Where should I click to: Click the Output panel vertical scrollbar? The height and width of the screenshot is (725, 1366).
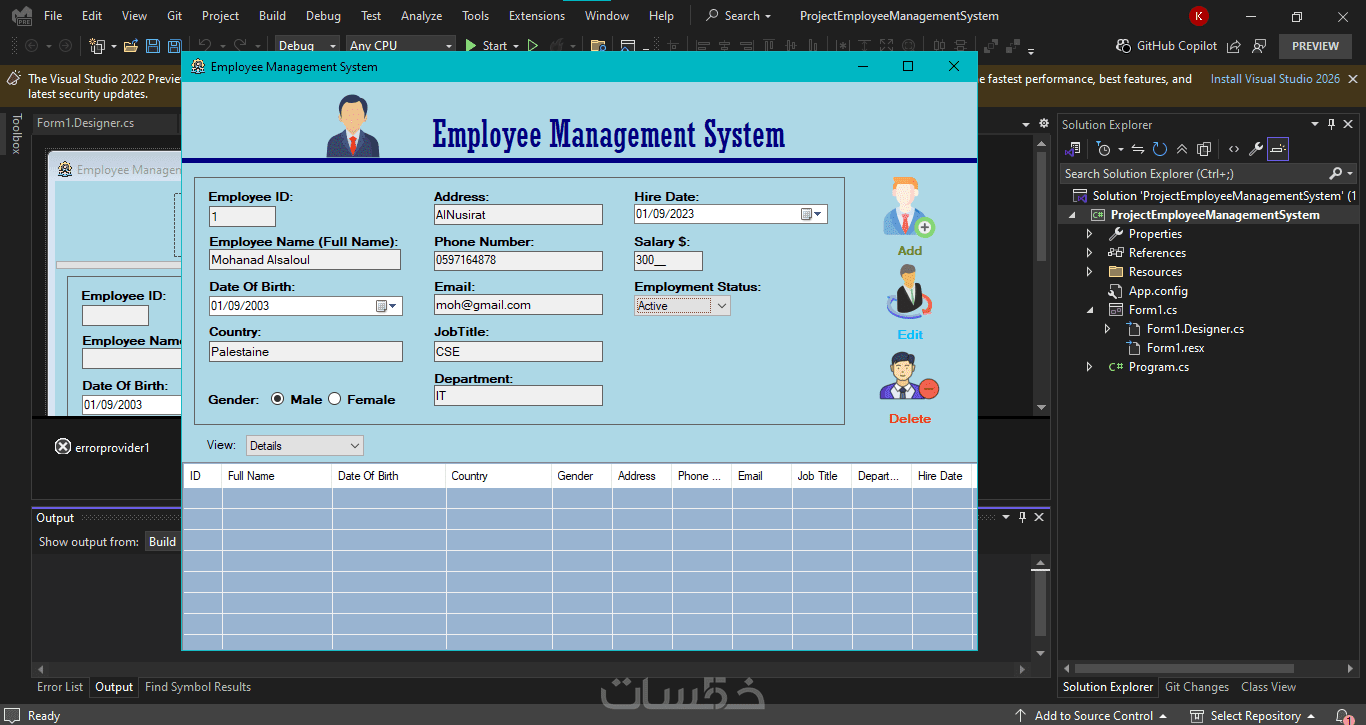[x=1040, y=605]
